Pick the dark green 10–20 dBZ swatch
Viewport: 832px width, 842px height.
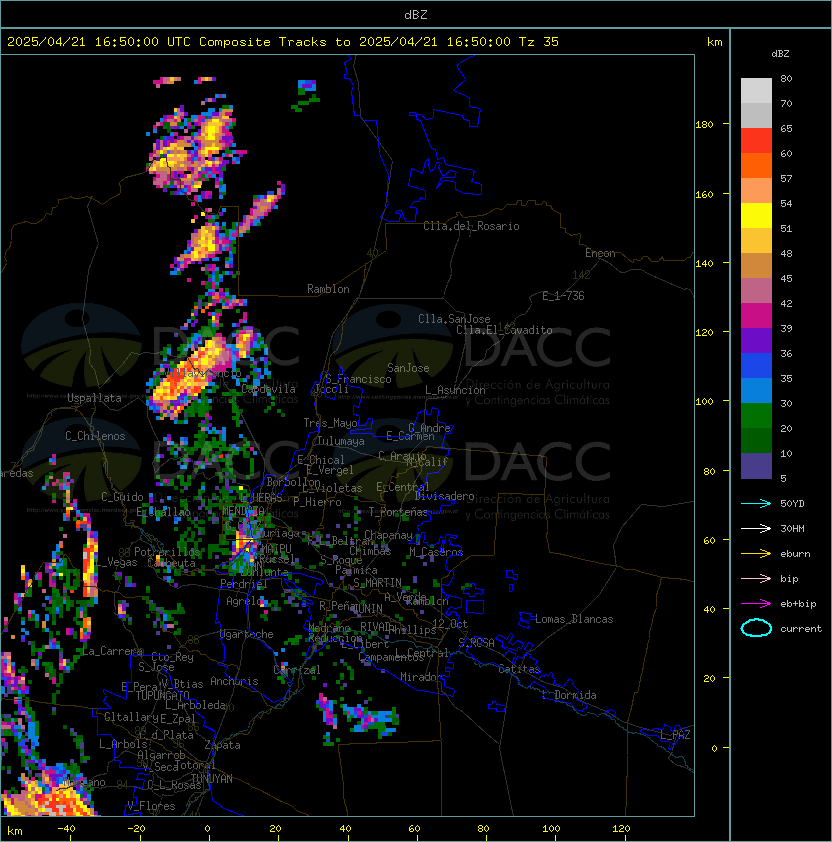click(x=756, y=440)
